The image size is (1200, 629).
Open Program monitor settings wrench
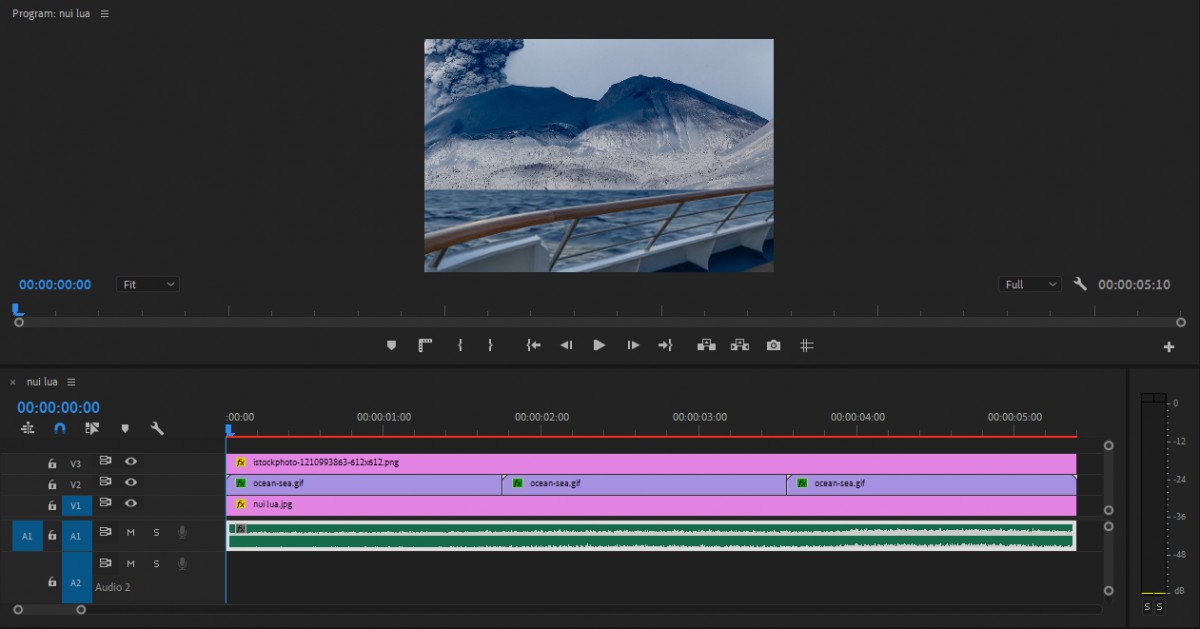(x=1080, y=284)
